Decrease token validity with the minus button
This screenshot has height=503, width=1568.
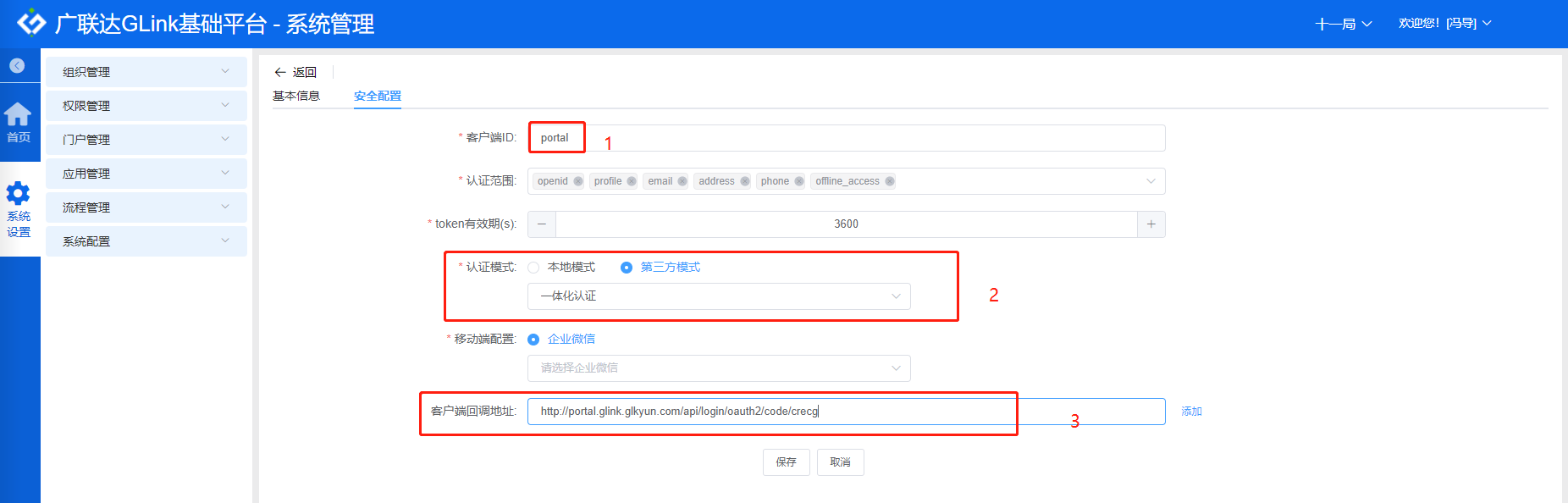[542, 224]
